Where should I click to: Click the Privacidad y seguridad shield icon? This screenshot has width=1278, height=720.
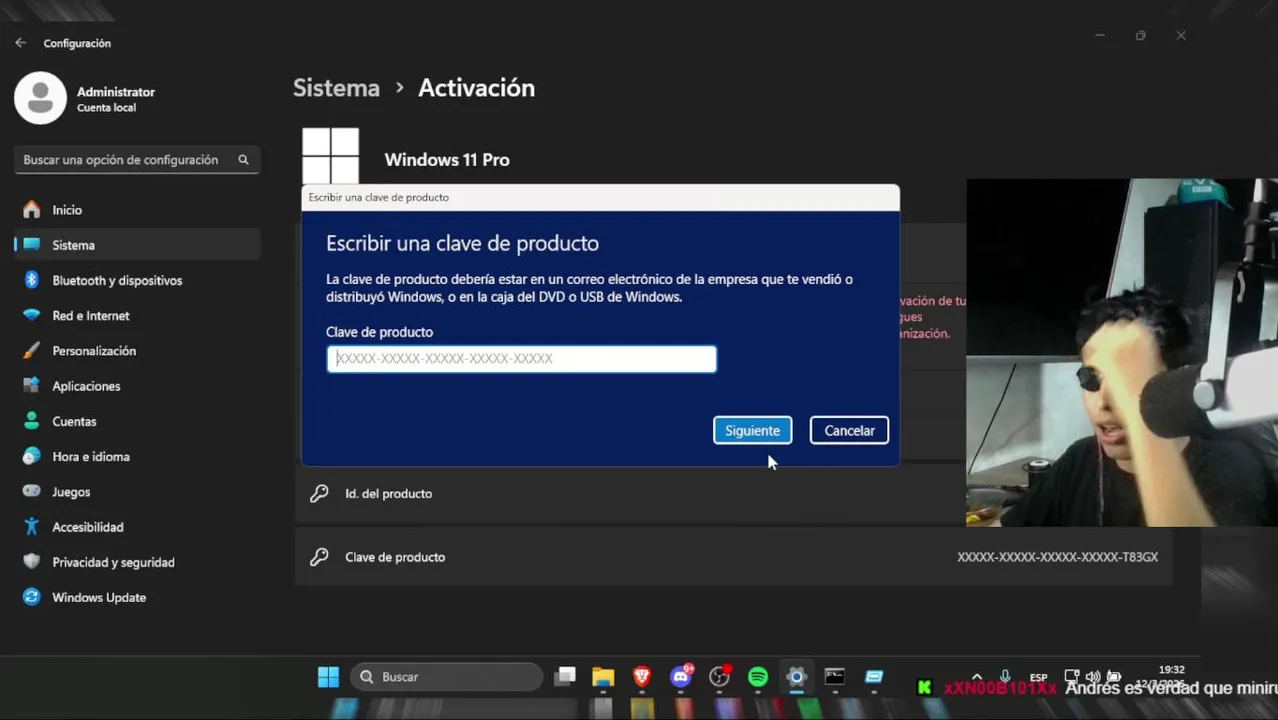click(x=32, y=562)
